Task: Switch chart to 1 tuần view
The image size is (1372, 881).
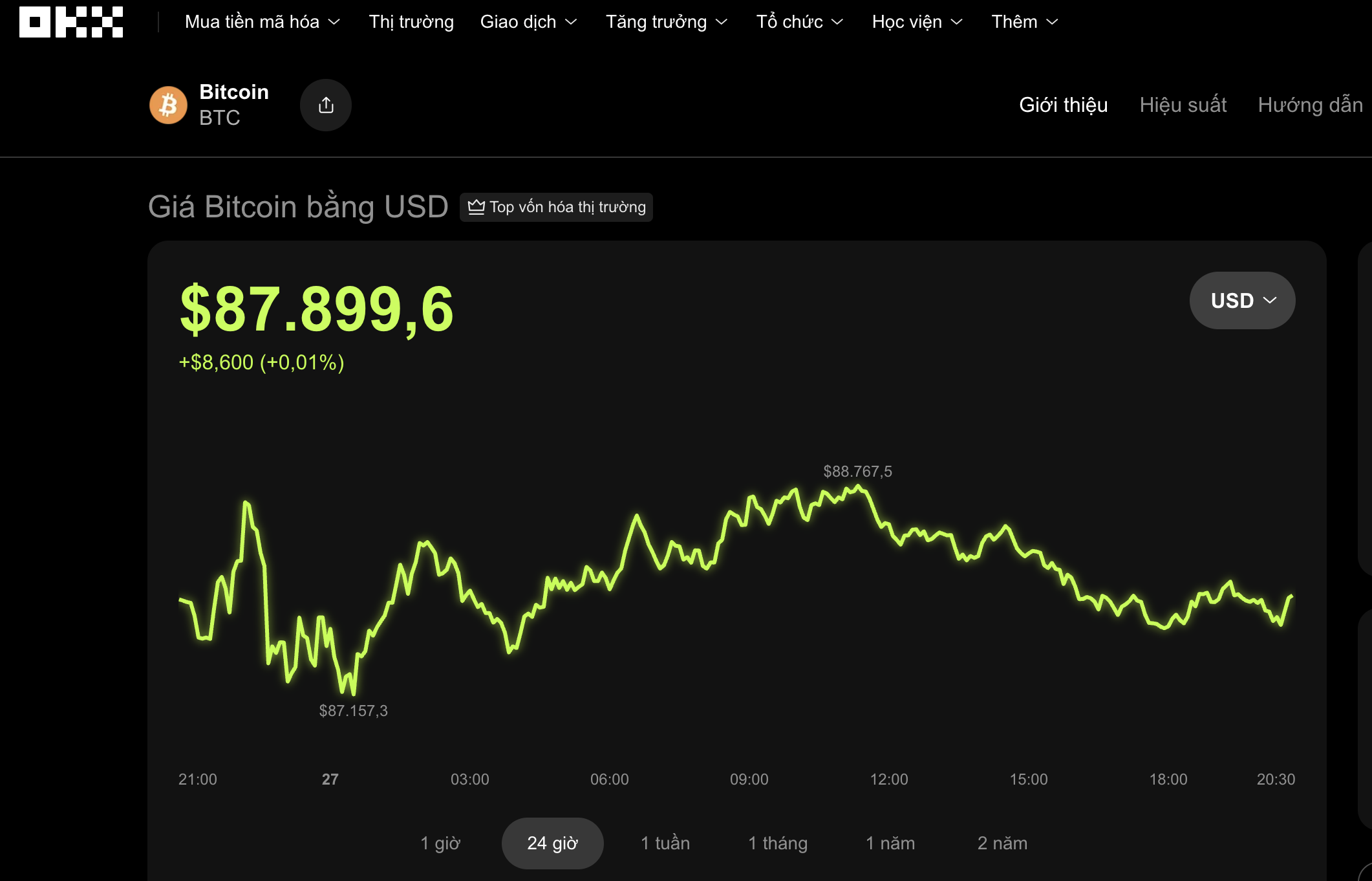Action: (665, 843)
